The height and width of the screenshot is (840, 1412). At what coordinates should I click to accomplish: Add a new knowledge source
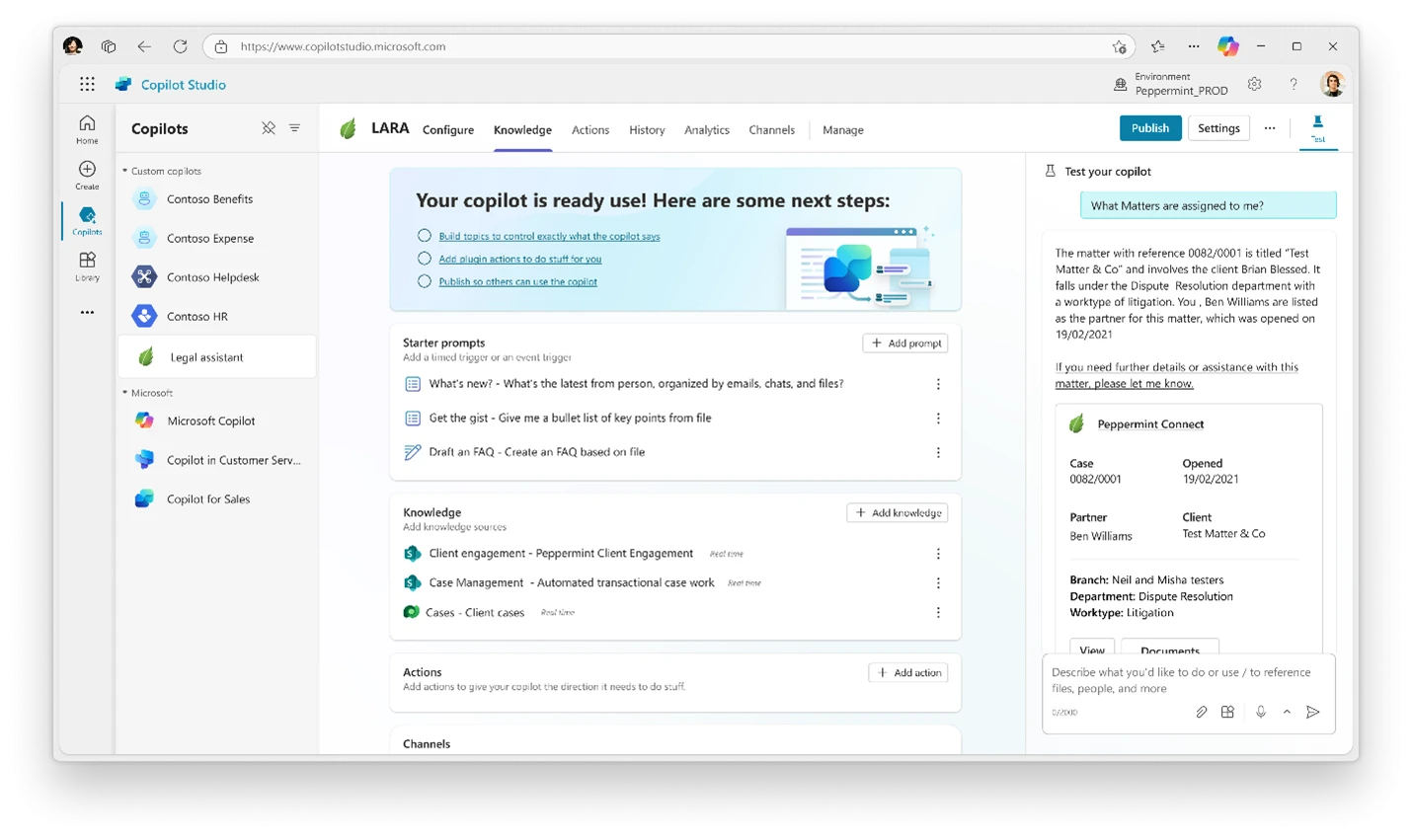(896, 512)
